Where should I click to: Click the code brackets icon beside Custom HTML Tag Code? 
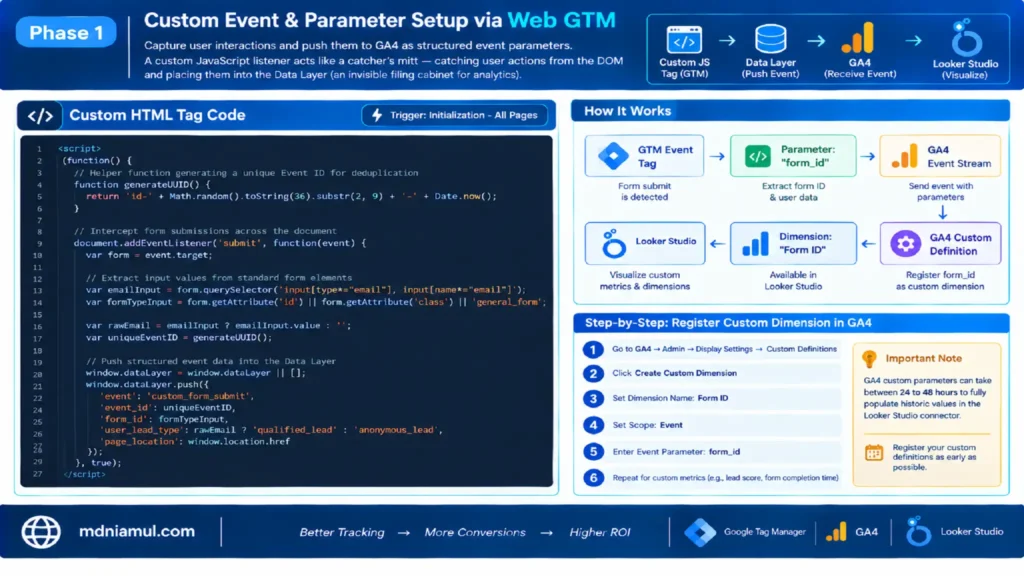pos(40,116)
